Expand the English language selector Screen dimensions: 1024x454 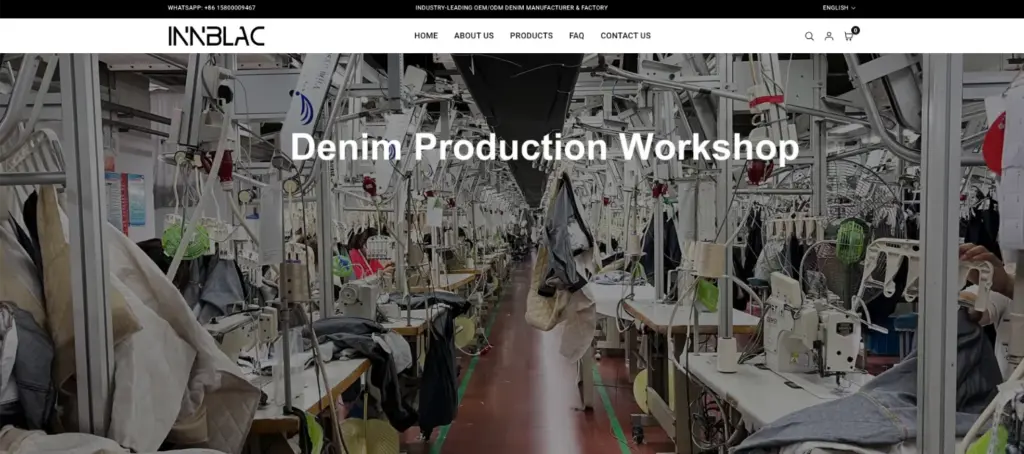click(837, 8)
